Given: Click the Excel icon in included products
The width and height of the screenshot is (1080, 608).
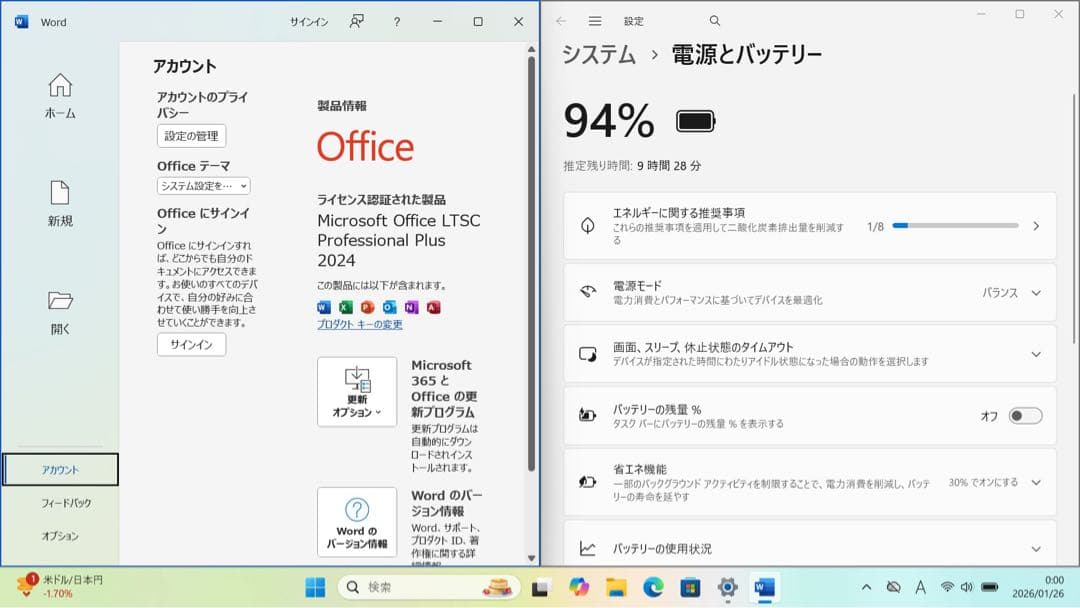Looking at the screenshot, I should pyautogui.click(x=345, y=307).
